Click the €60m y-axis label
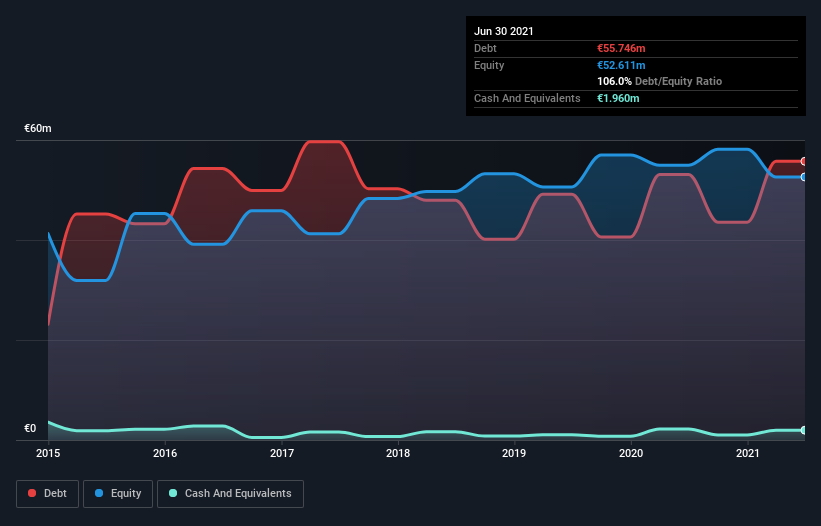The image size is (821, 526). coord(38,128)
